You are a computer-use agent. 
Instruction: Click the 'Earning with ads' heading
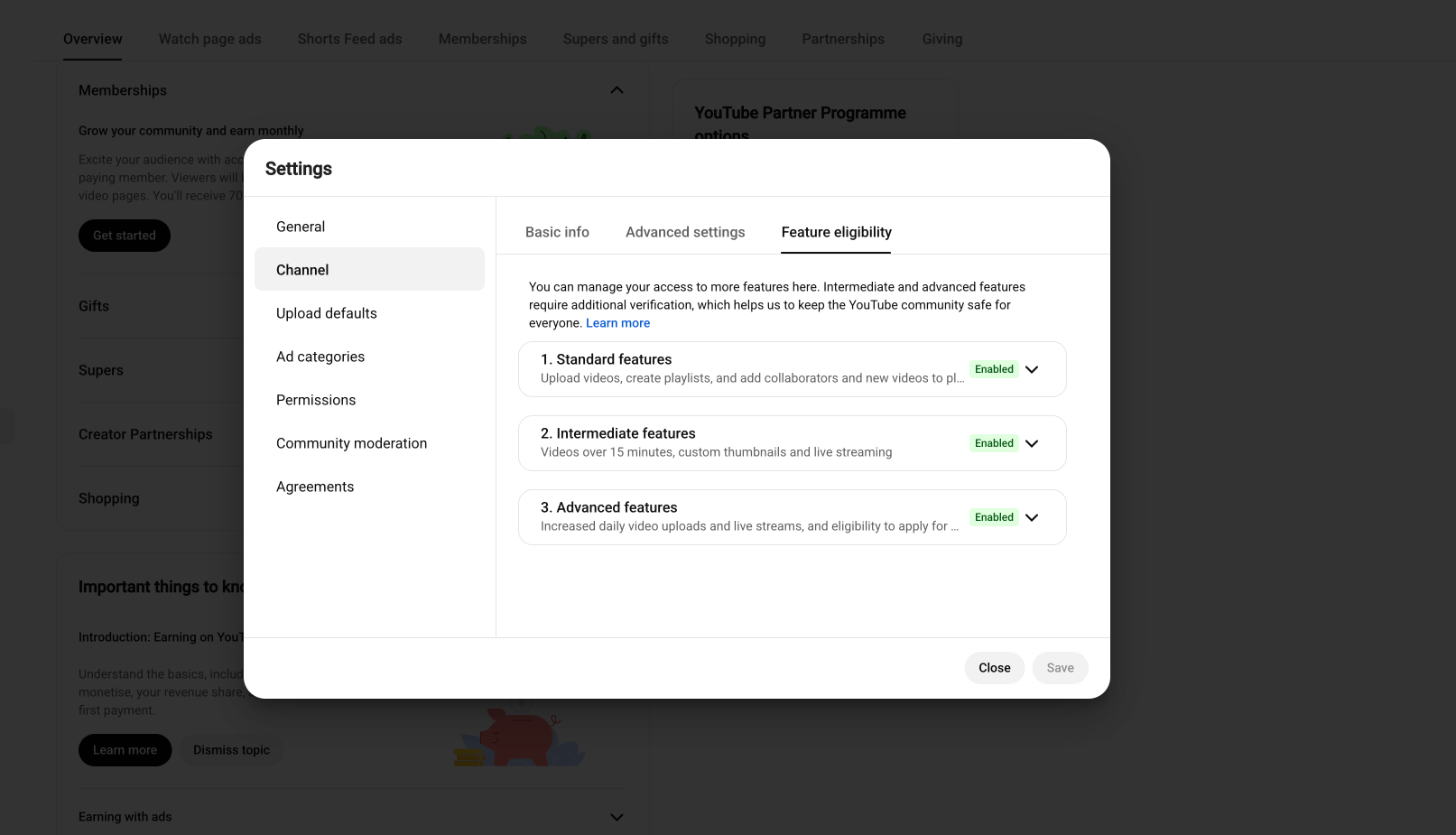[125, 817]
